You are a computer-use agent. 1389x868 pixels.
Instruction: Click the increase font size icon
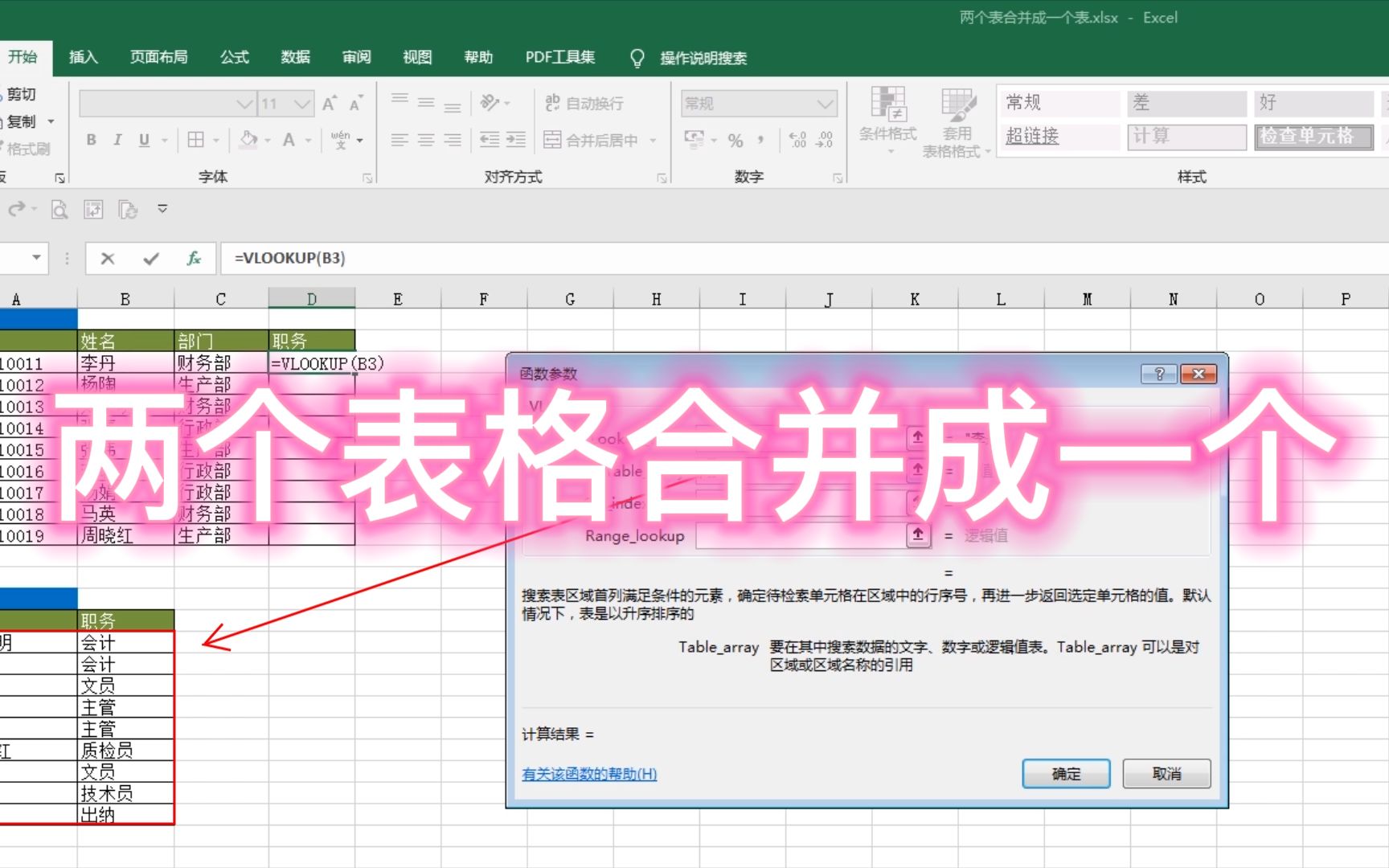click(x=330, y=103)
